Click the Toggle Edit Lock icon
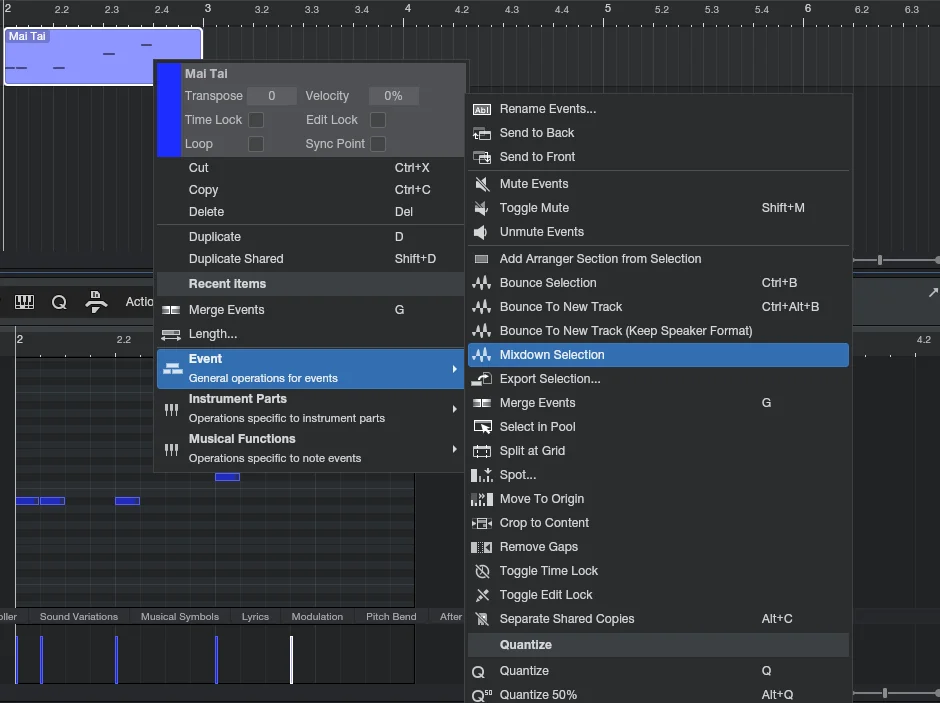The height and width of the screenshot is (703, 940). click(x=482, y=595)
